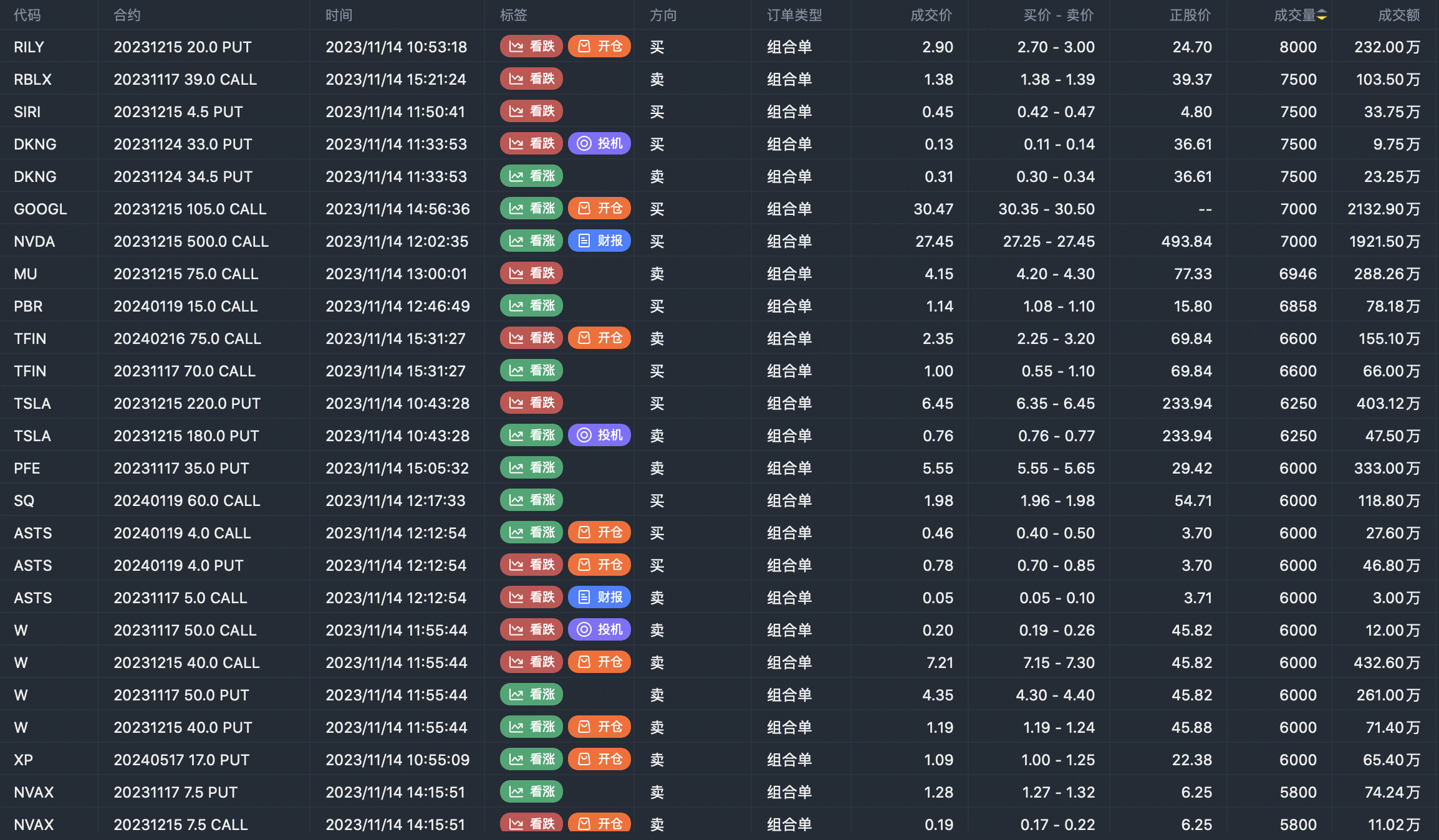This screenshot has width=1439, height=840.
Task: Click the 看跌 tag in the RILY row
Action: tap(532, 47)
